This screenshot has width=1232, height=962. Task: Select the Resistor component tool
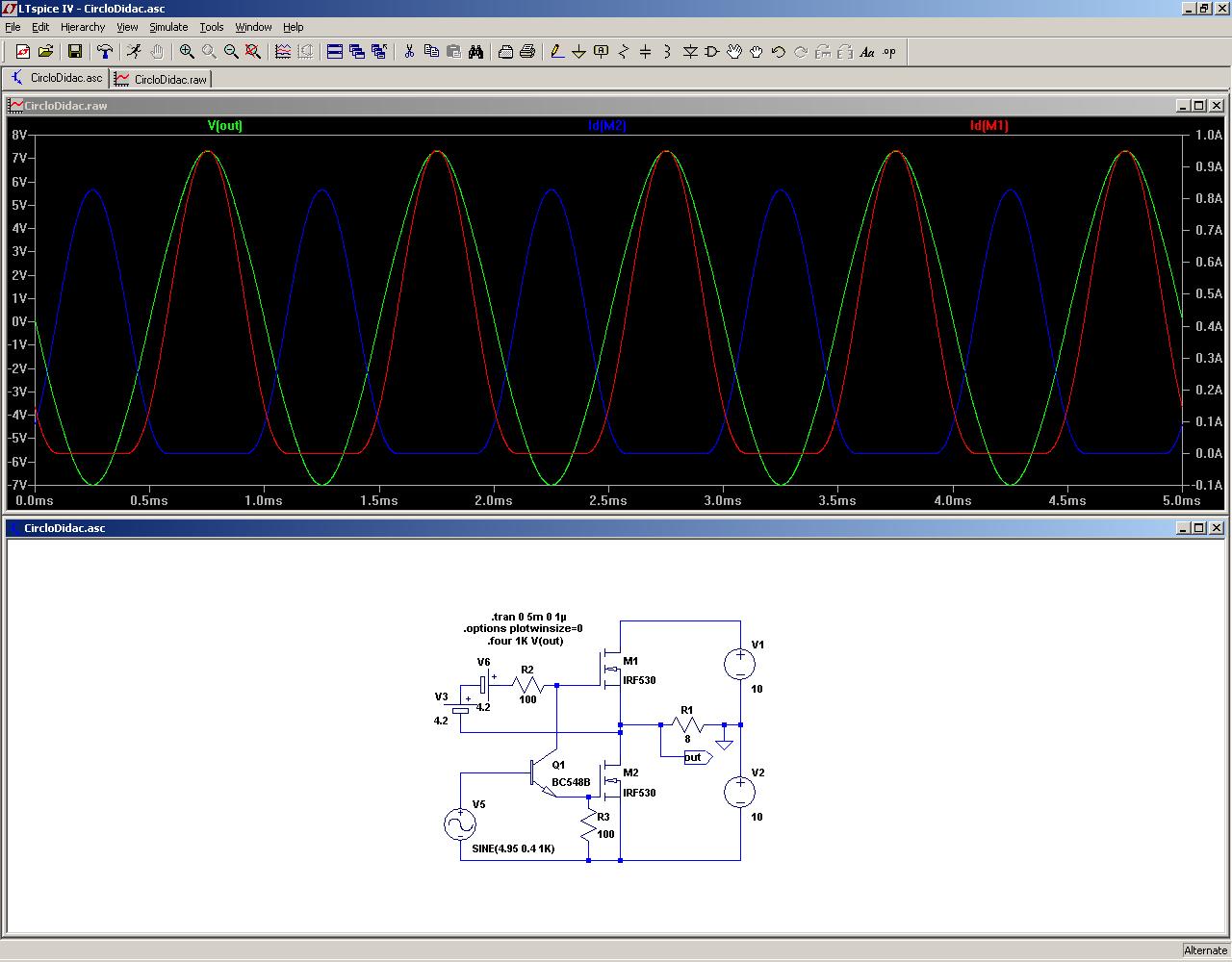(x=623, y=52)
